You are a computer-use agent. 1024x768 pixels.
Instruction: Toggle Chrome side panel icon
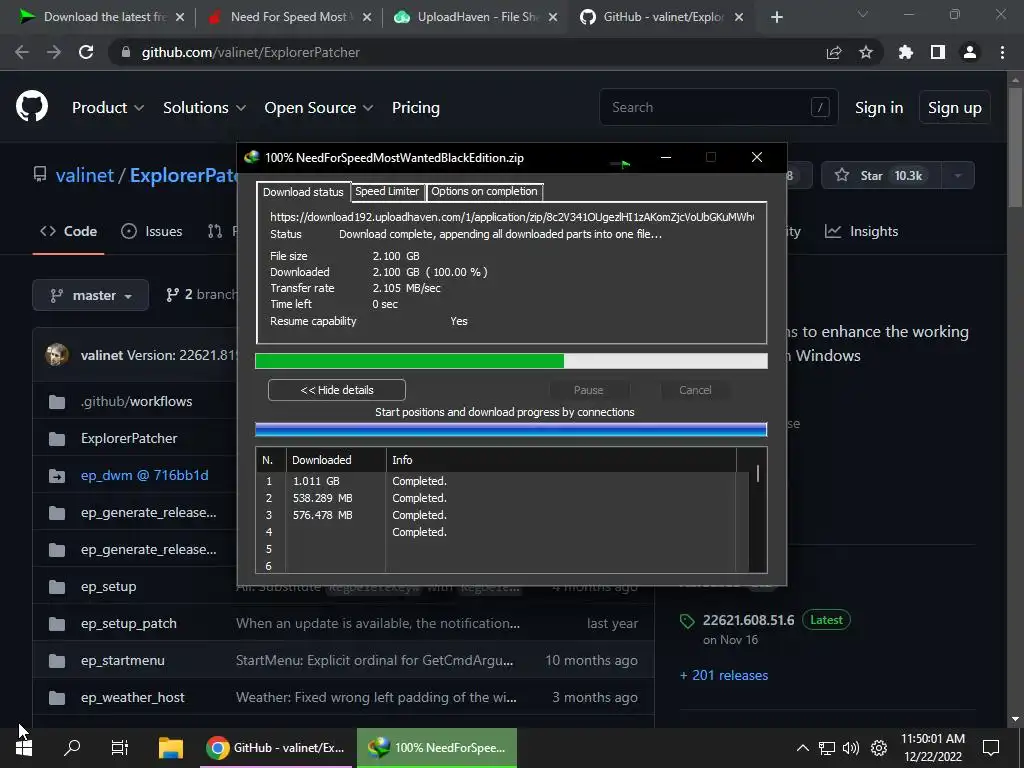938,52
